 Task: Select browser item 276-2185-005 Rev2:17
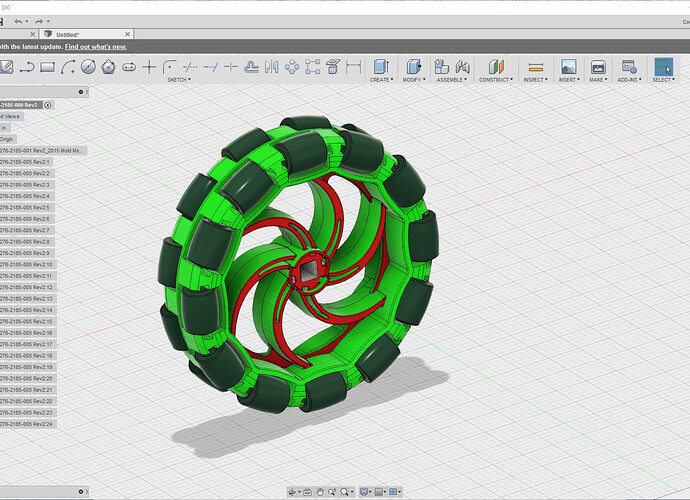pyautogui.click(x=27, y=344)
